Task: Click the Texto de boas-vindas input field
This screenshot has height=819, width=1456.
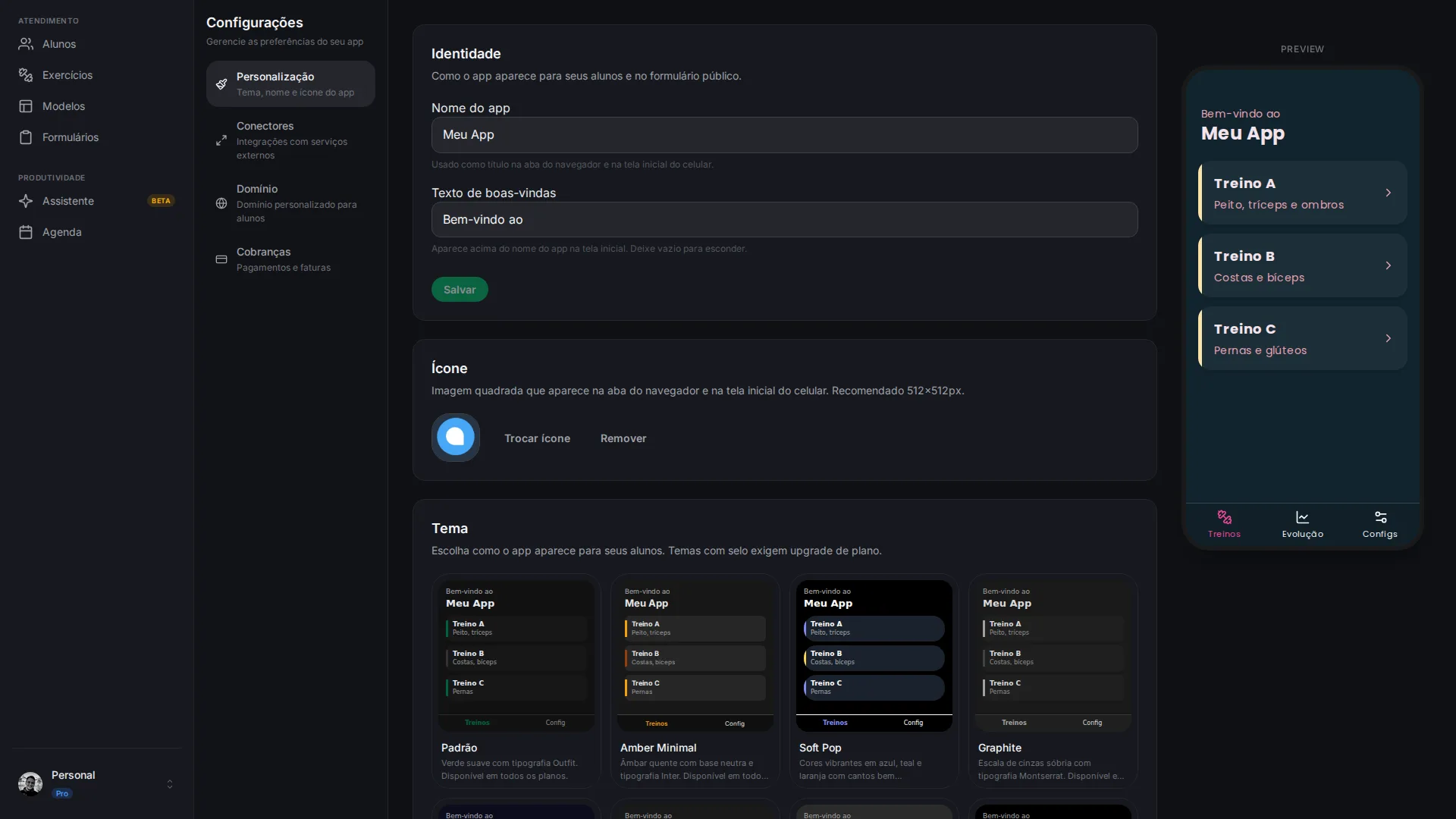Action: pyautogui.click(x=785, y=220)
